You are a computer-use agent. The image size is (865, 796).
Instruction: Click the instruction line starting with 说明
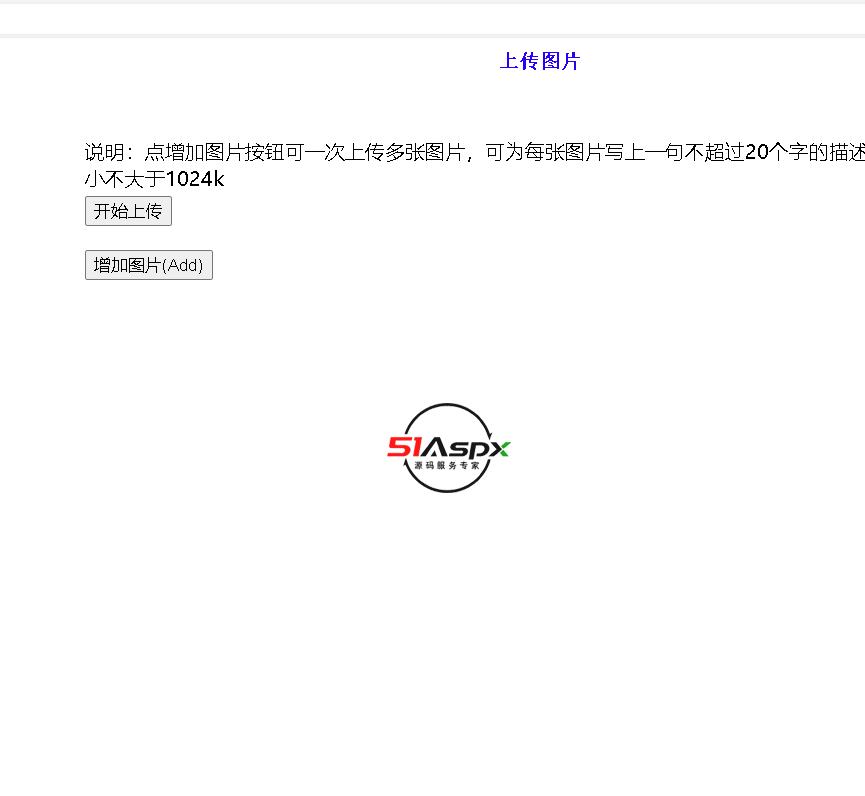pyautogui.click(x=474, y=152)
